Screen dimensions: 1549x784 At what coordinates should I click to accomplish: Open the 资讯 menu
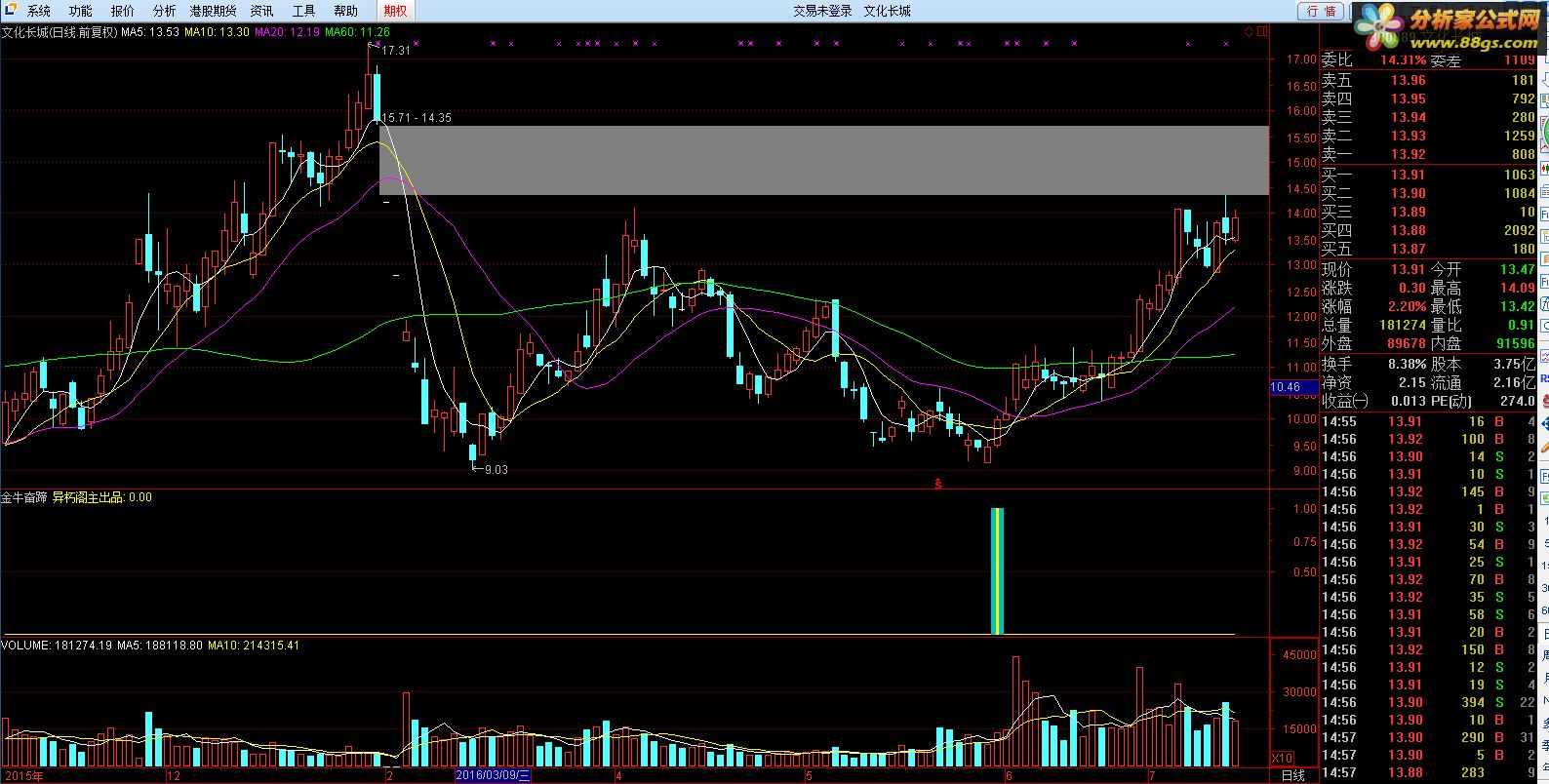click(x=261, y=11)
